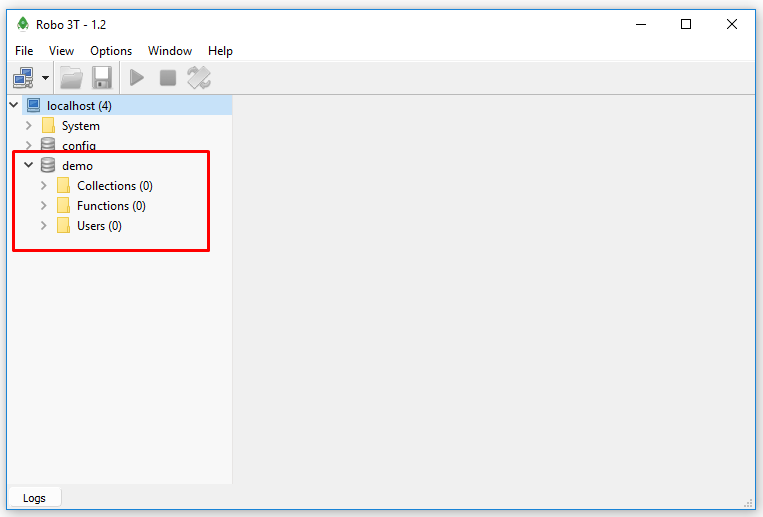The height and width of the screenshot is (517, 763).
Task: Open the connect dropdown arrow in toolbar
Action: tap(45, 78)
